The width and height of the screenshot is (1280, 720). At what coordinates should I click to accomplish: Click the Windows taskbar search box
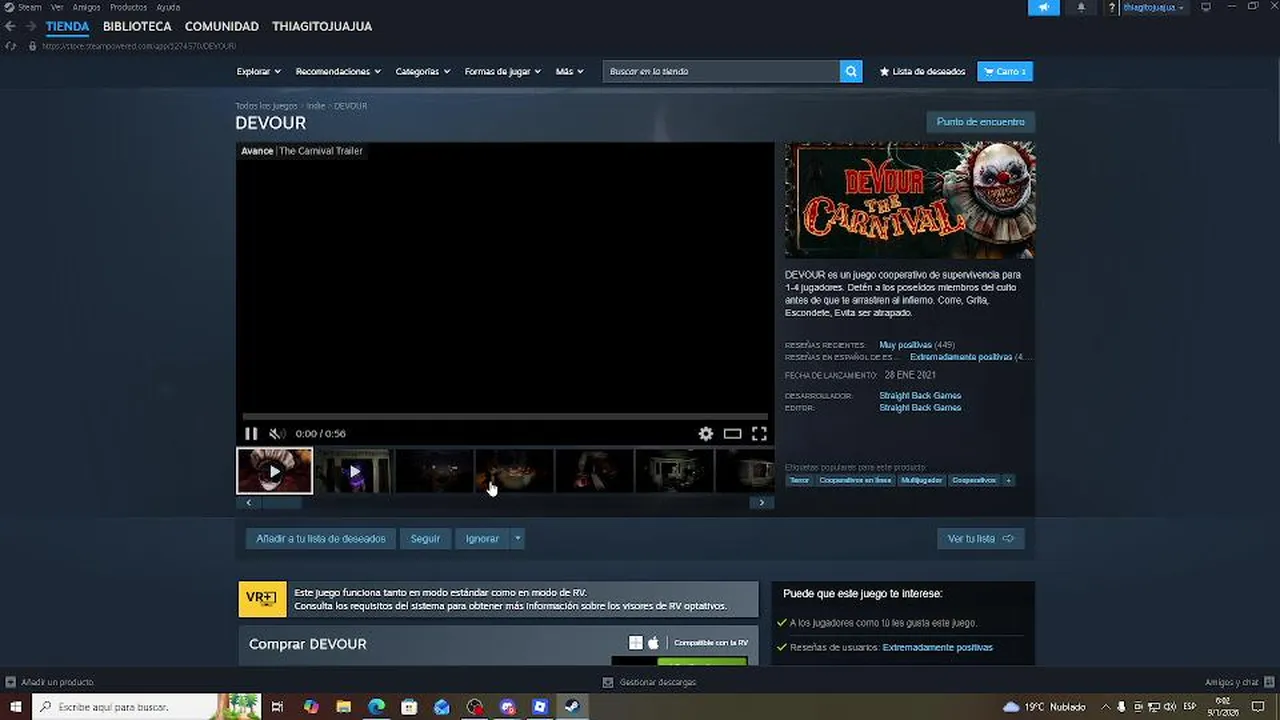point(146,707)
